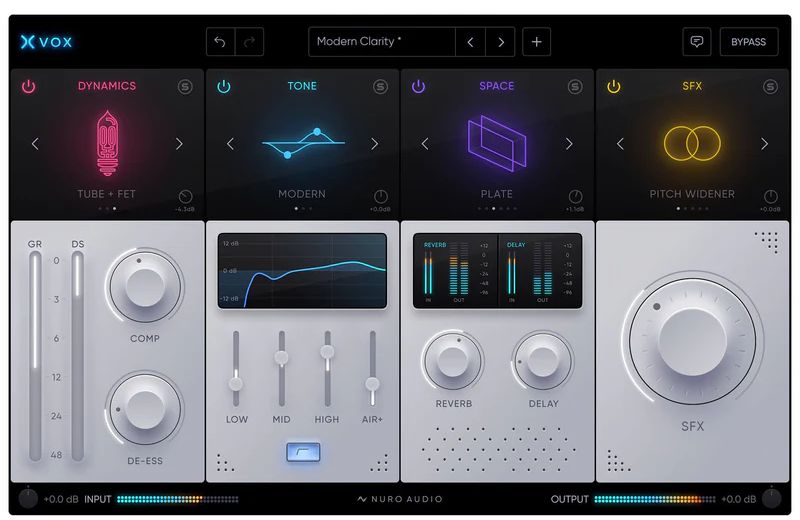Bypass the plugin
Image resolution: width=800 pixels, height=520 pixels.
[748, 42]
